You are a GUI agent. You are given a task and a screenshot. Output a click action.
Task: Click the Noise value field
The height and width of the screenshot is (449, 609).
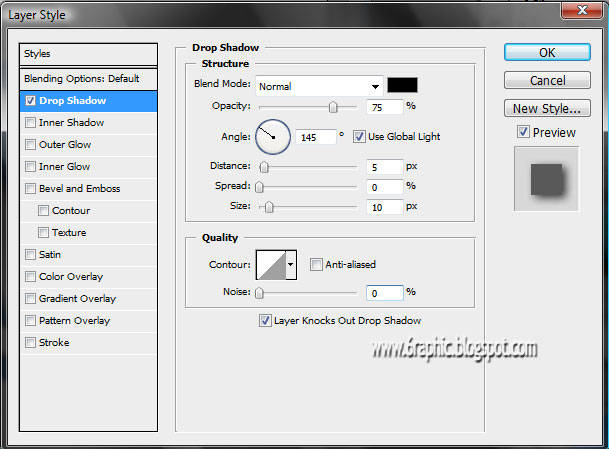[385, 293]
